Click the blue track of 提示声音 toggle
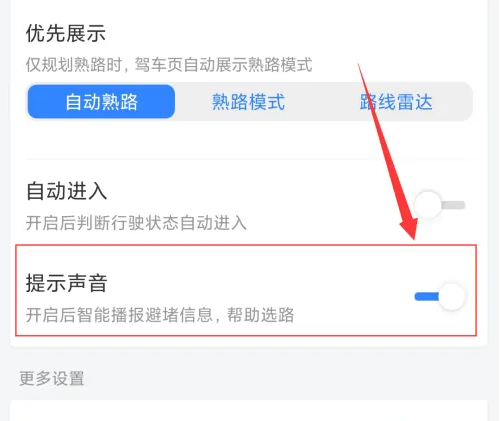This screenshot has height=421, width=500. 426,296
